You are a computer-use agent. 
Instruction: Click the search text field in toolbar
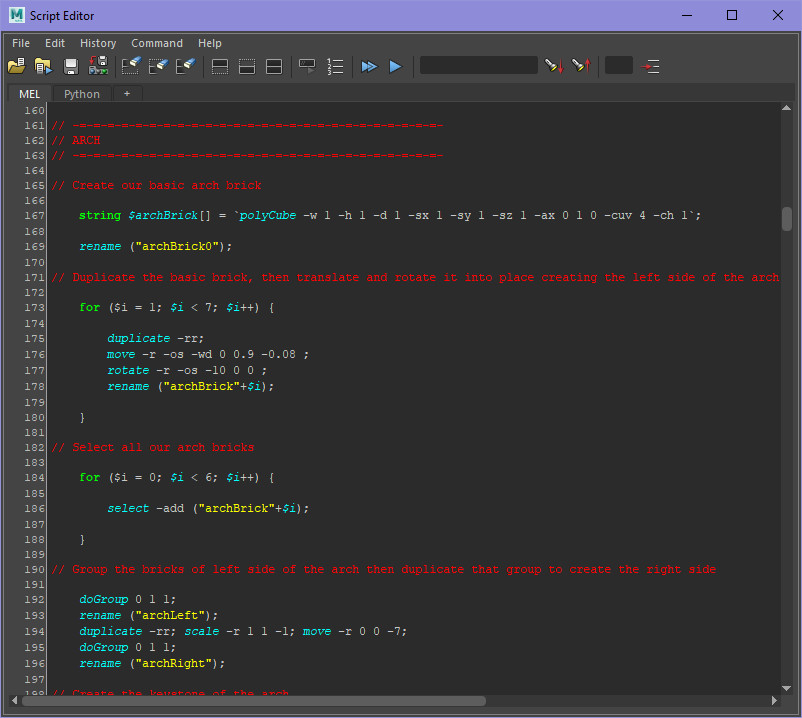[x=479, y=65]
